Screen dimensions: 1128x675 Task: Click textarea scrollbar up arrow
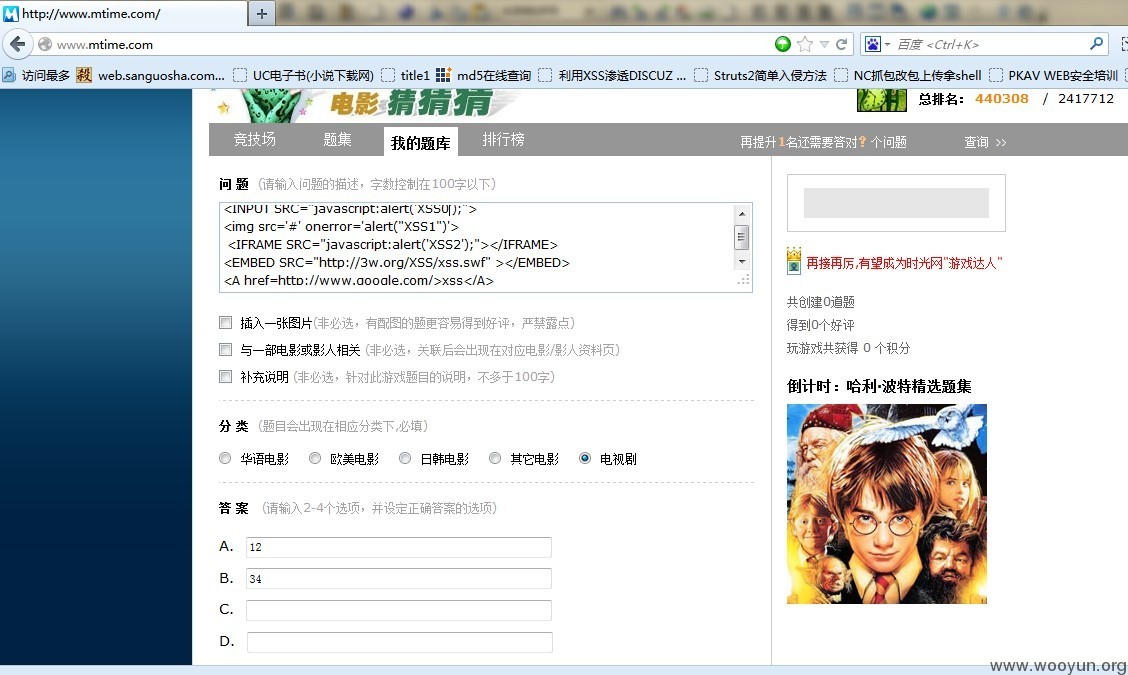[x=742, y=214]
